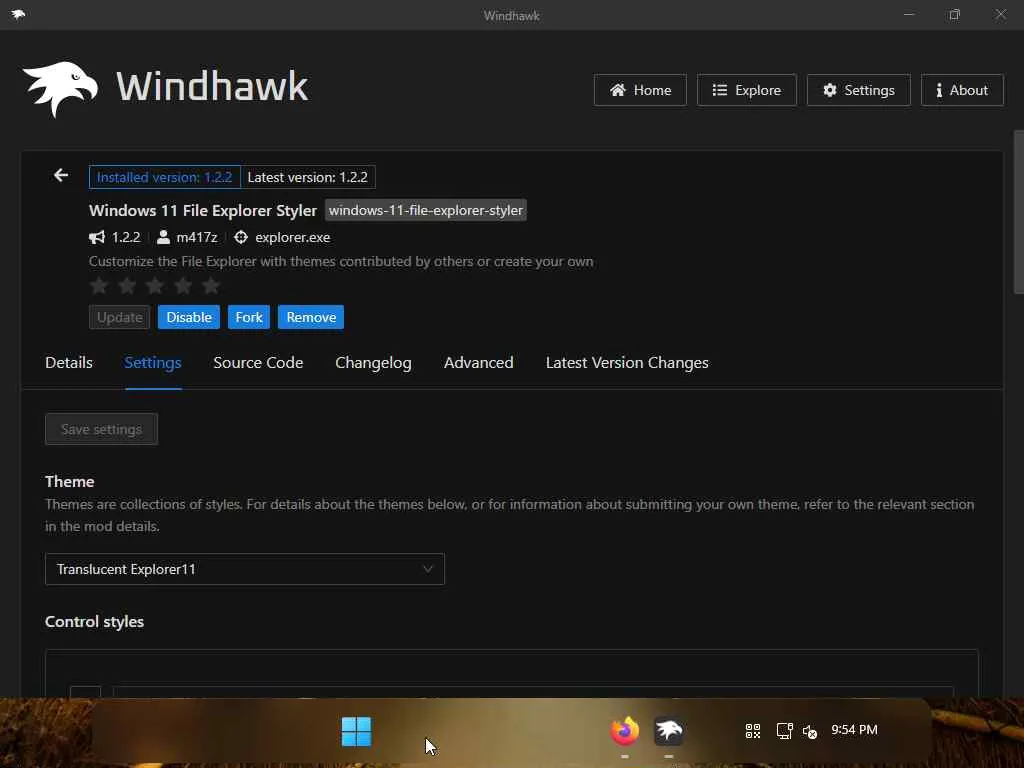This screenshot has width=1024, height=768.
Task: Go to the Home page
Action: (640, 90)
